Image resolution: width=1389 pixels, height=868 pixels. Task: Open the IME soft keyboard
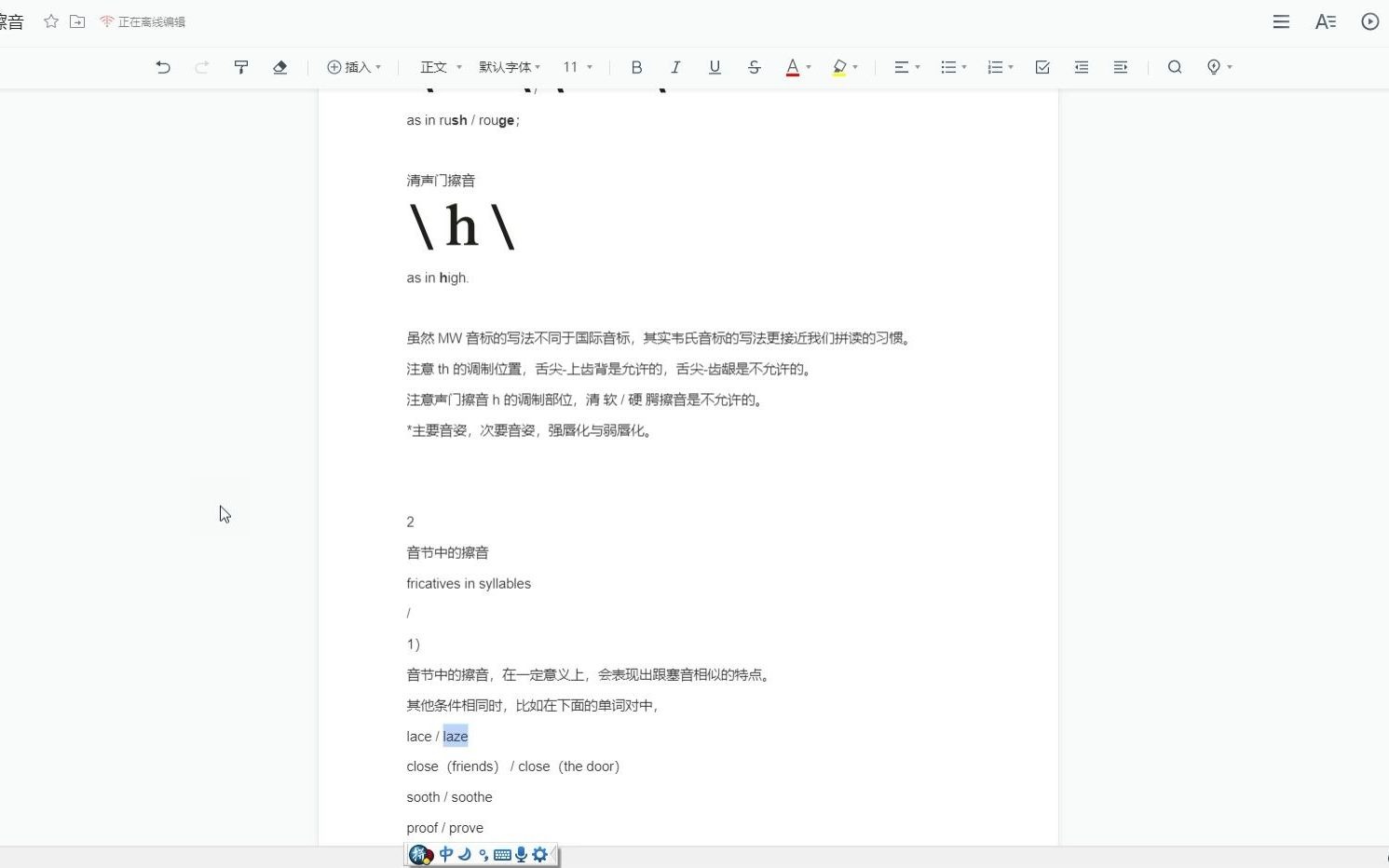click(502, 854)
